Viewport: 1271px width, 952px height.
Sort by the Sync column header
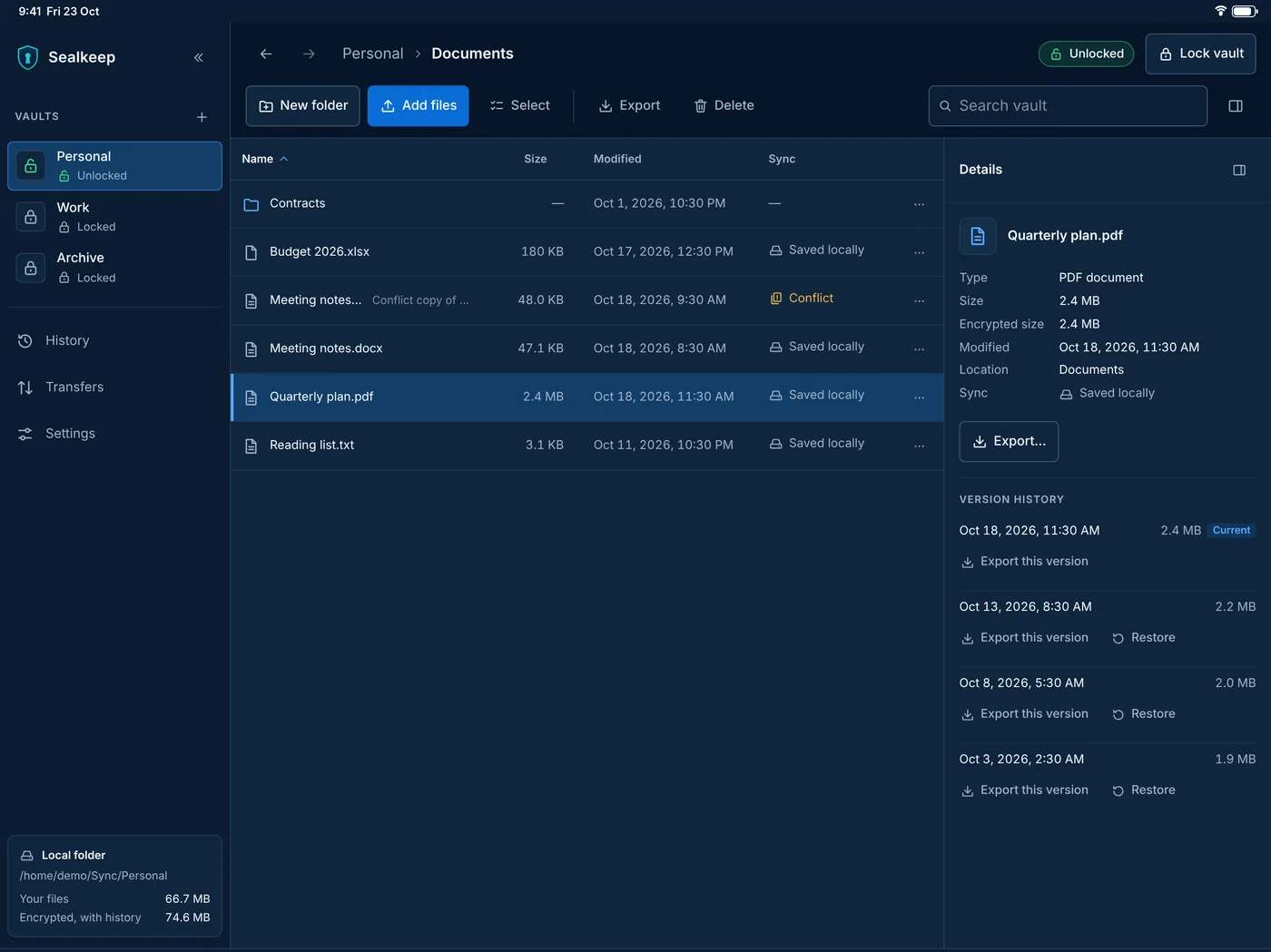pyautogui.click(x=782, y=159)
